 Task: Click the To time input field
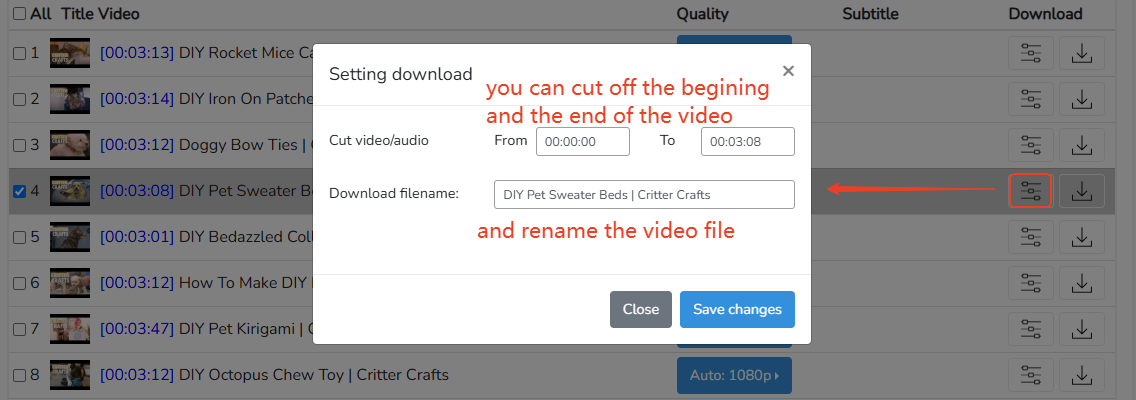point(747,142)
